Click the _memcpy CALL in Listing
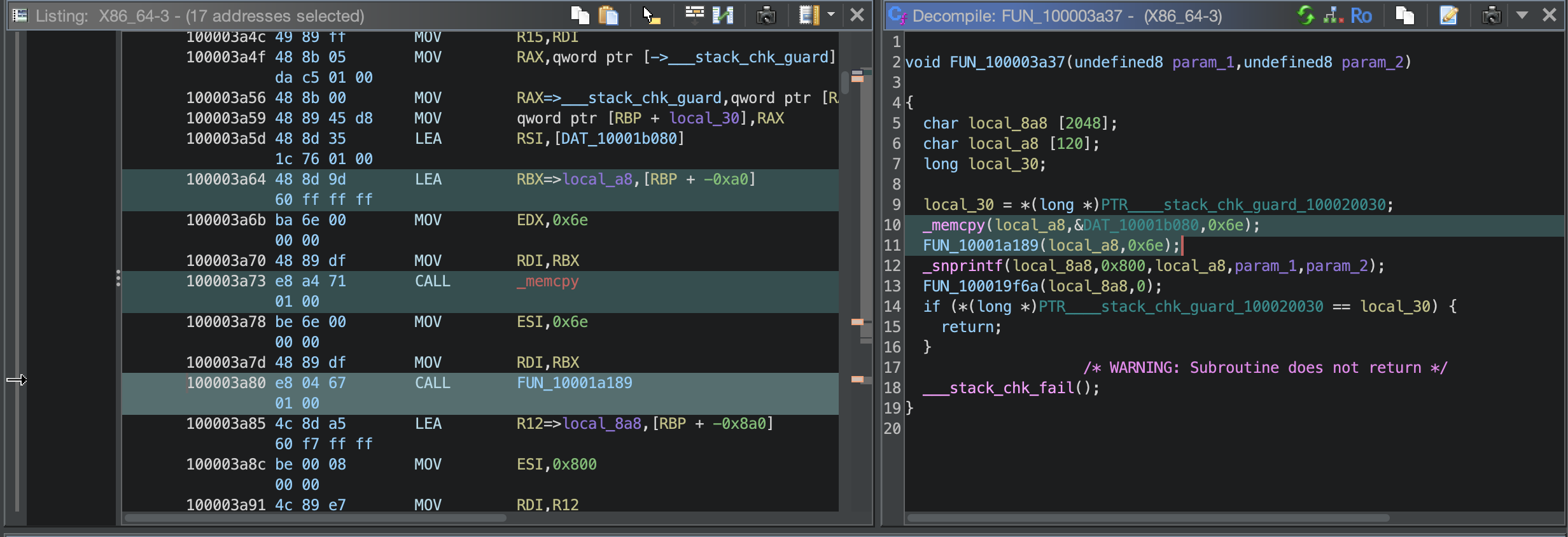 547,281
